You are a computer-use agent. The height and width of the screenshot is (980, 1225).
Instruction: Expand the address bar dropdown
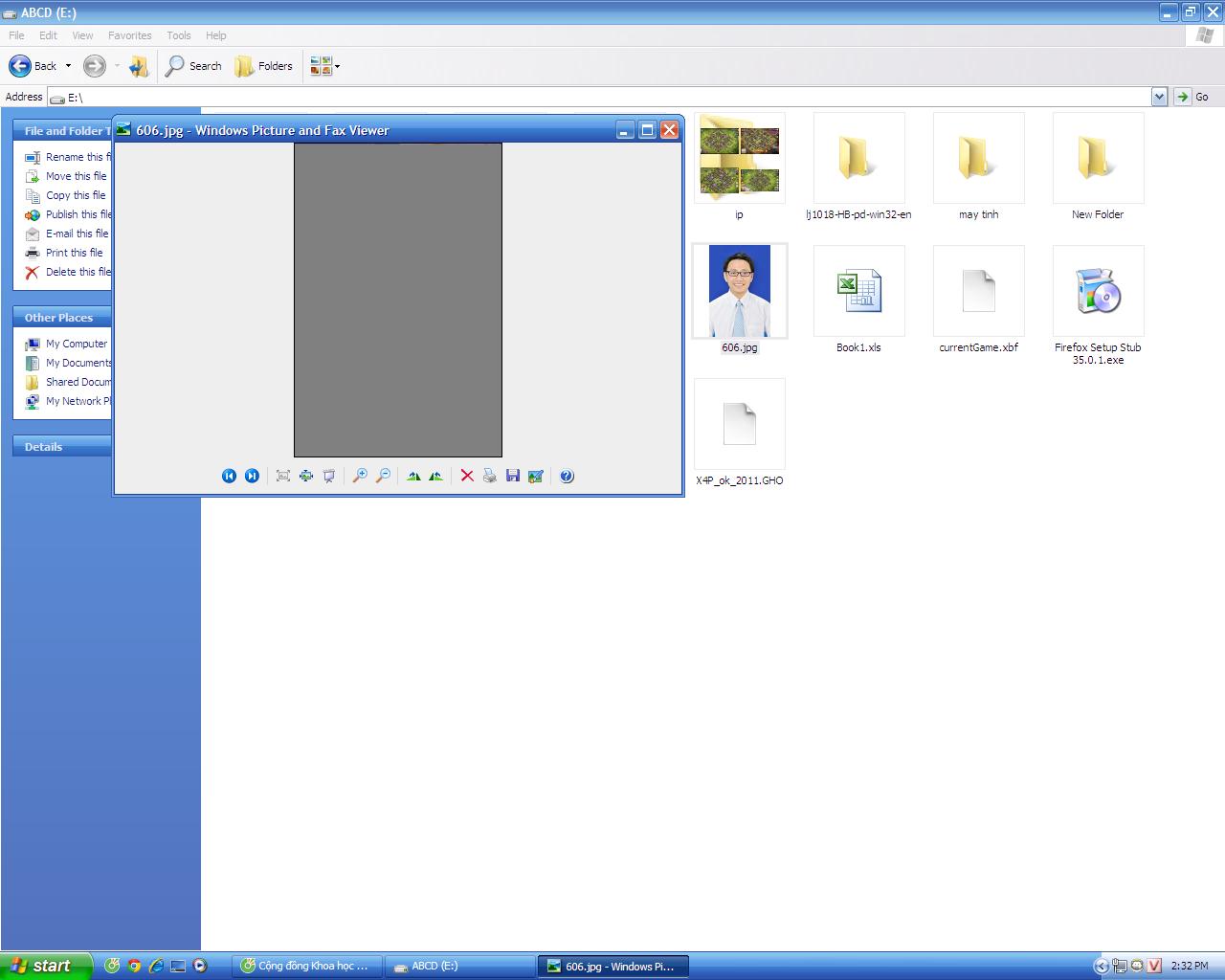pyautogui.click(x=1159, y=97)
